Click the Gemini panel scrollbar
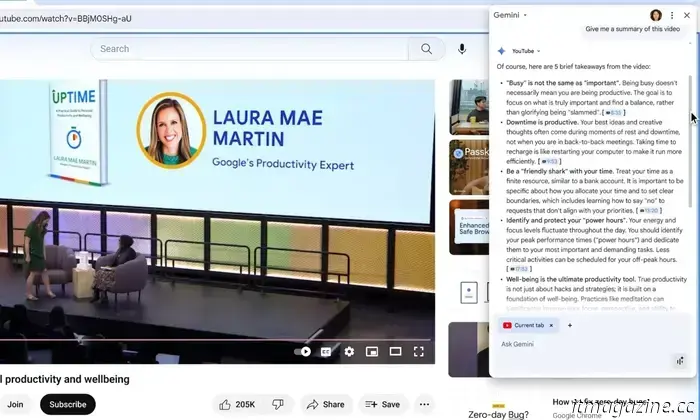This screenshot has height=420, width=700. click(690, 143)
